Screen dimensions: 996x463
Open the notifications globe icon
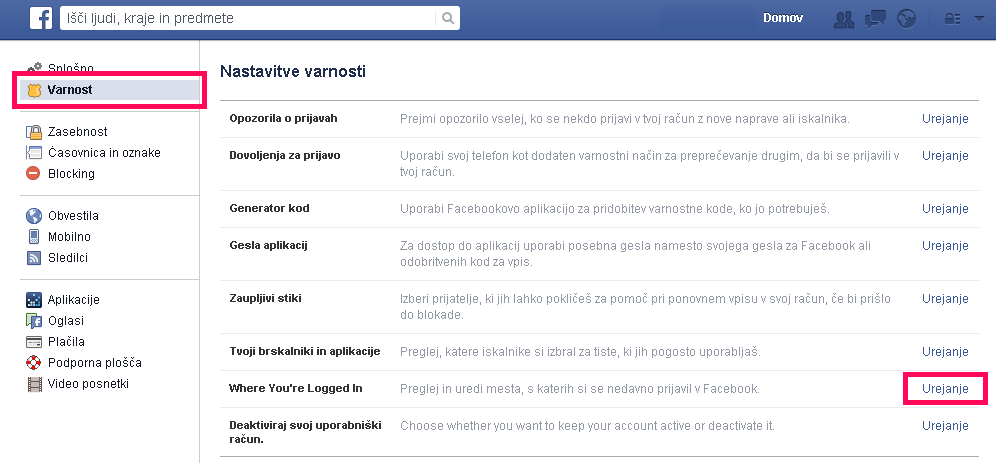click(x=906, y=19)
